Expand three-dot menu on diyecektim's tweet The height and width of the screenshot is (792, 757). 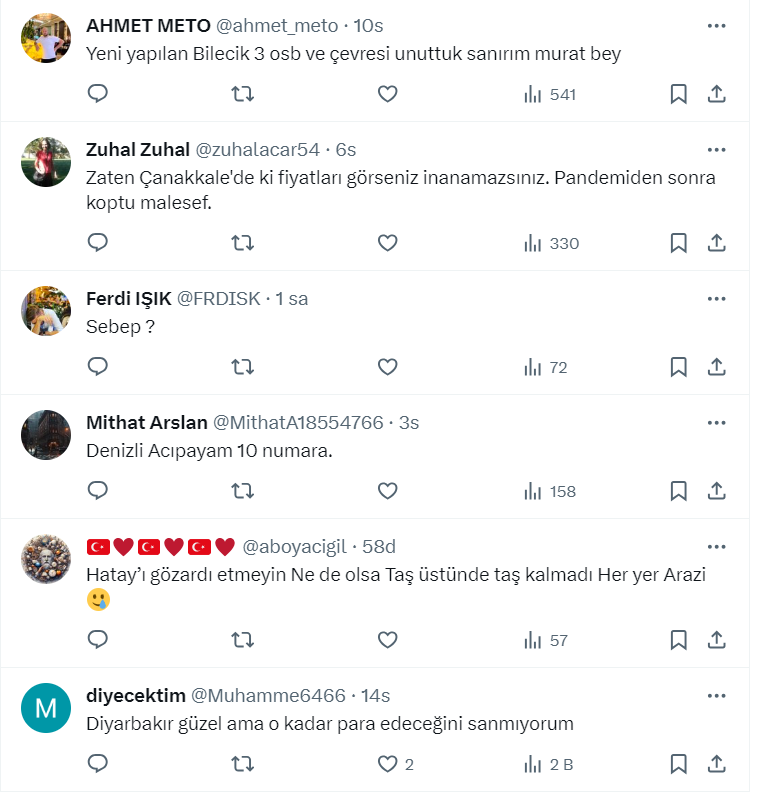716,696
